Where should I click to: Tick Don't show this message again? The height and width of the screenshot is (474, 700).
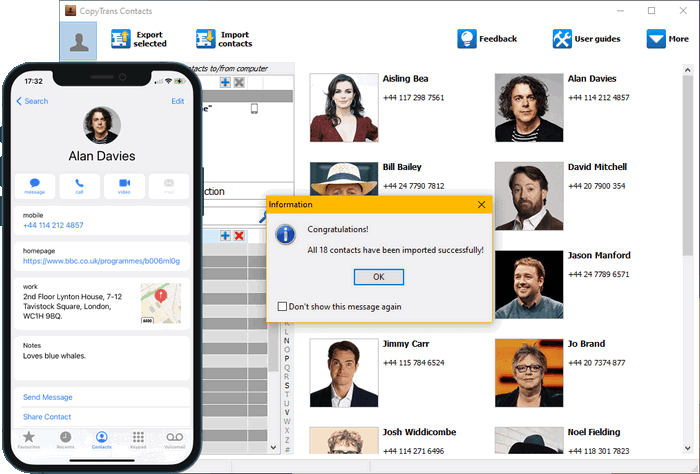(x=282, y=307)
